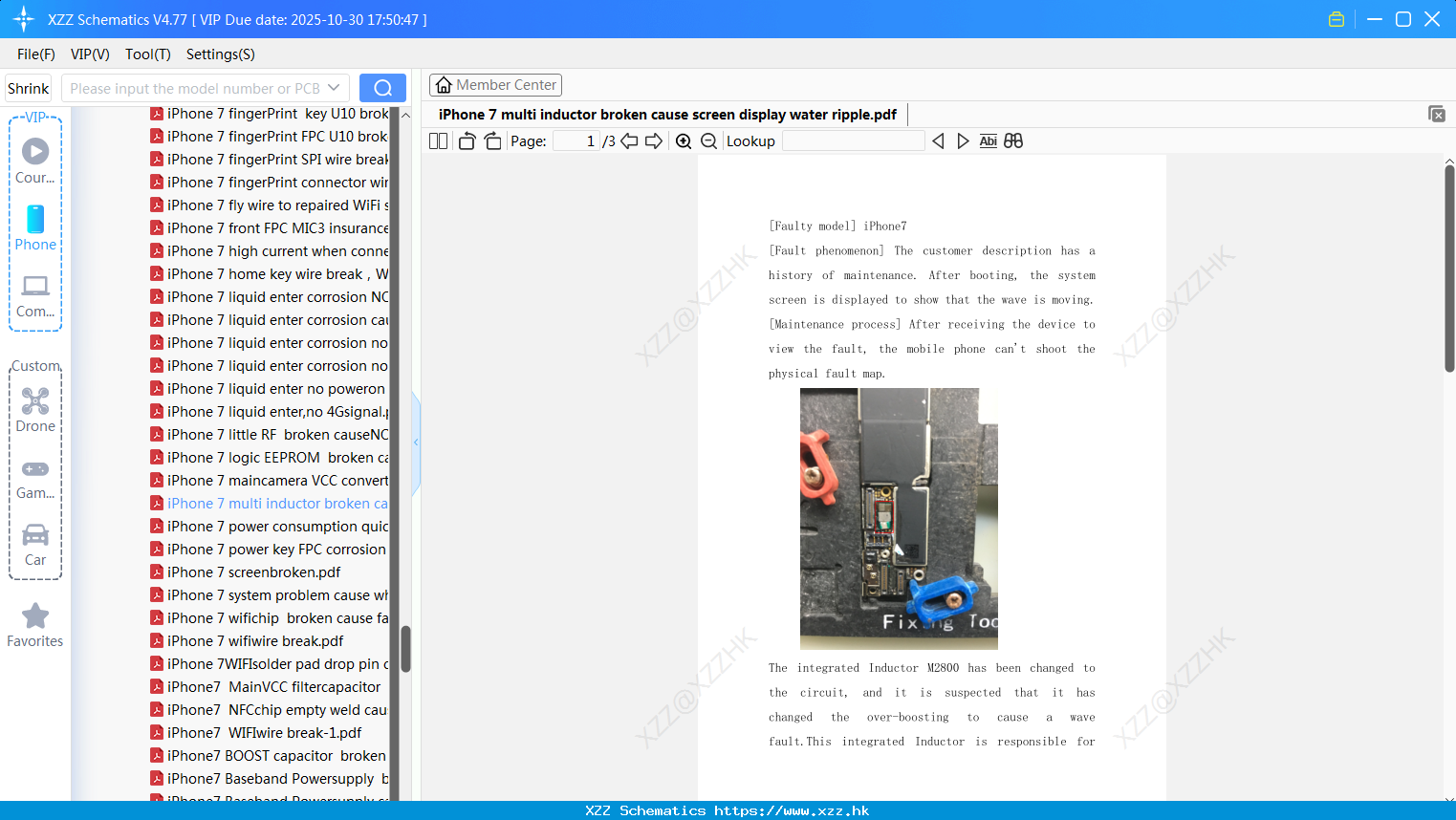Go to next page arrow
The width and height of the screenshot is (1456, 820).
(654, 141)
